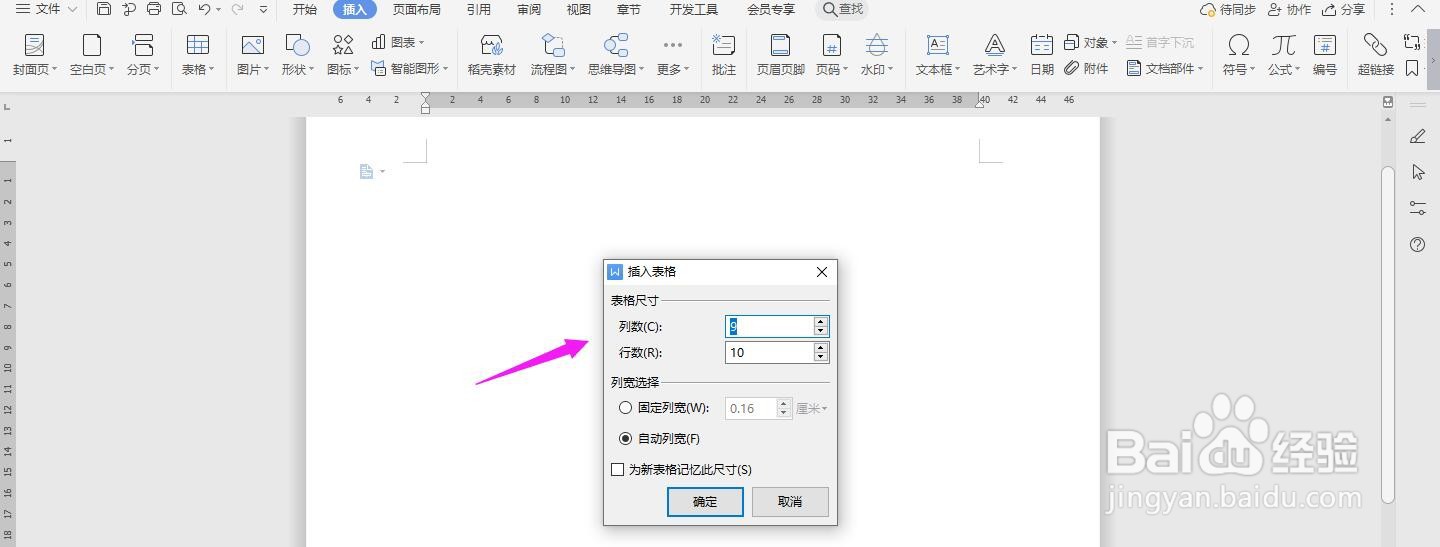
Task: Click the Flowchart (流程图) icon
Action: click(x=553, y=45)
